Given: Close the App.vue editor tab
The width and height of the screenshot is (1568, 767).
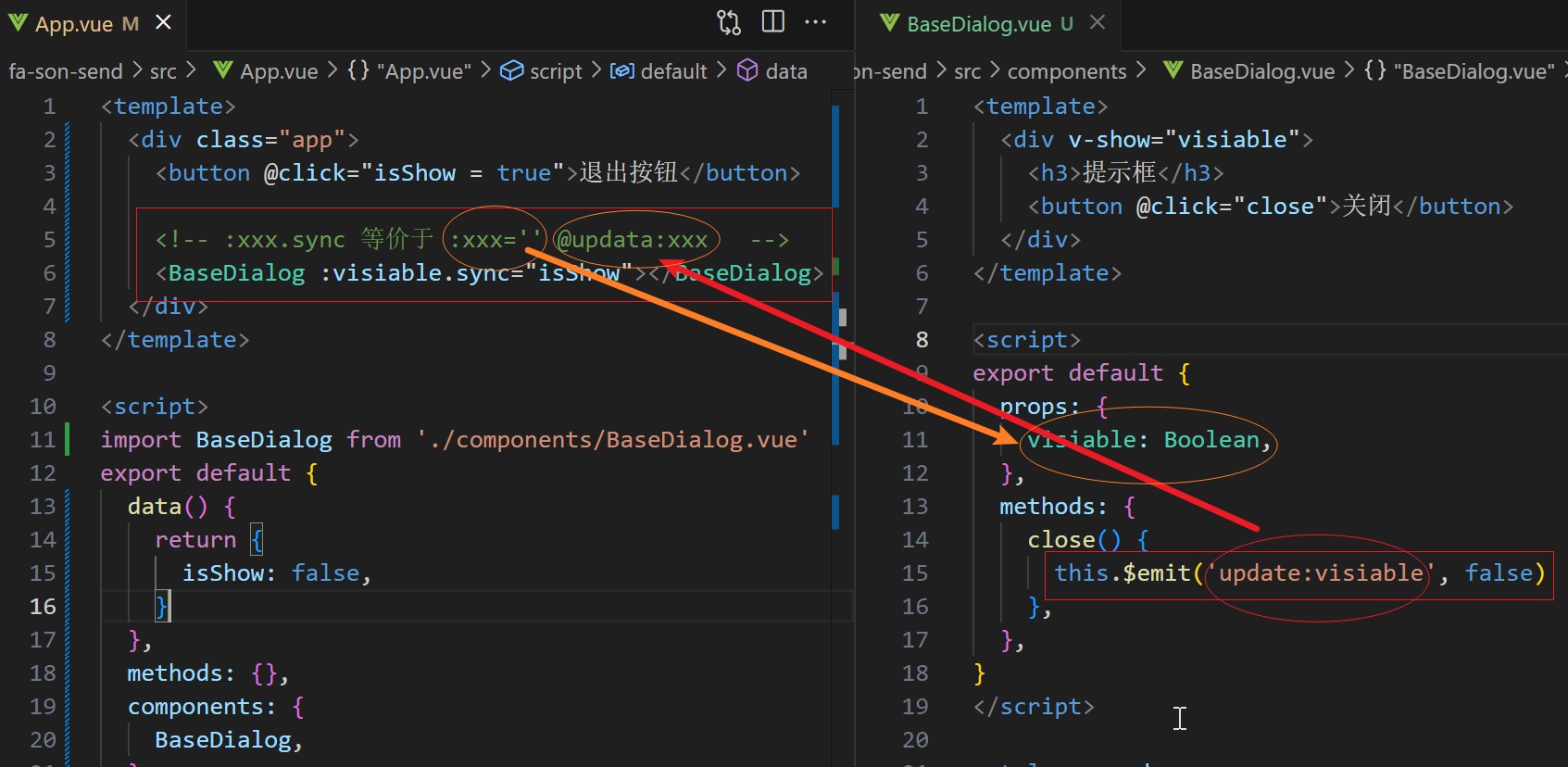Looking at the screenshot, I should click(163, 22).
